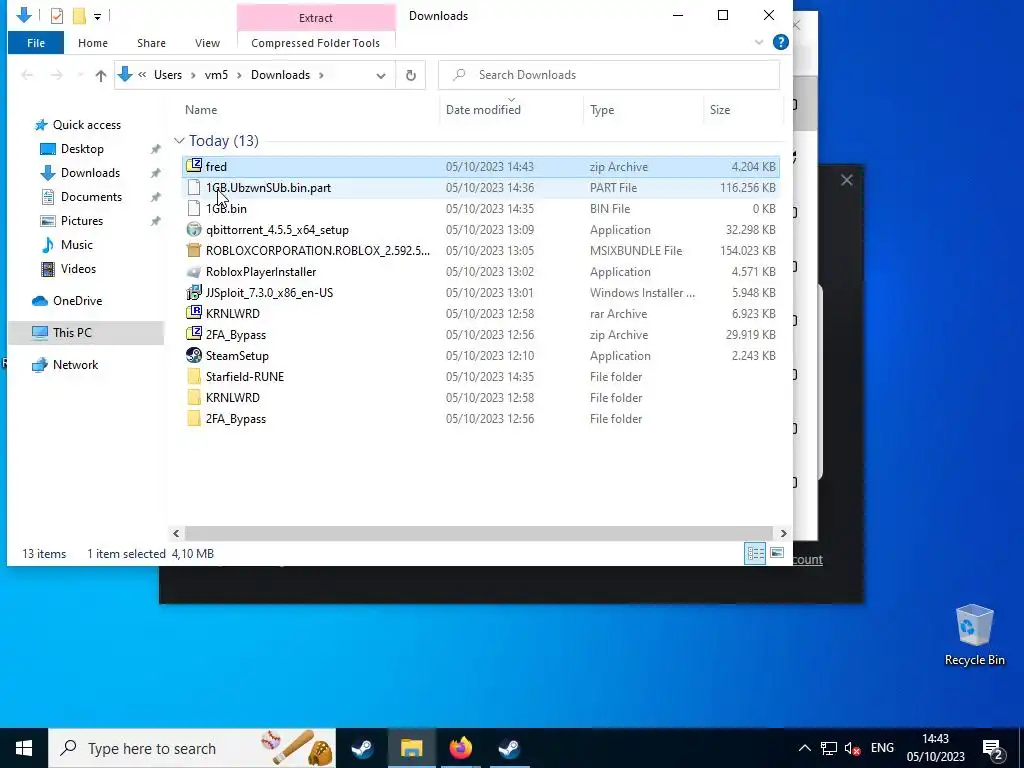The height and width of the screenshot is (768, 1024).
Task: Click the RobloxPlayerInstaller application icon
Action: pyautogui.click(x=194, y=272)
